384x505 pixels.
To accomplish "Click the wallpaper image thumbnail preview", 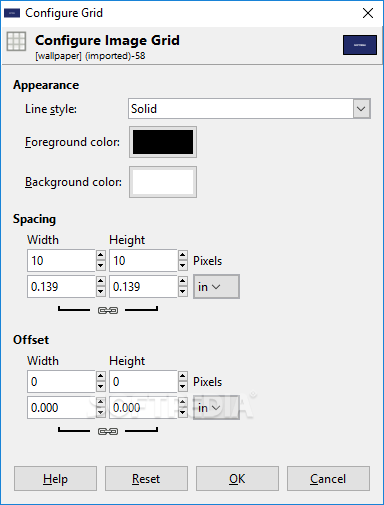I will point(360,45).
